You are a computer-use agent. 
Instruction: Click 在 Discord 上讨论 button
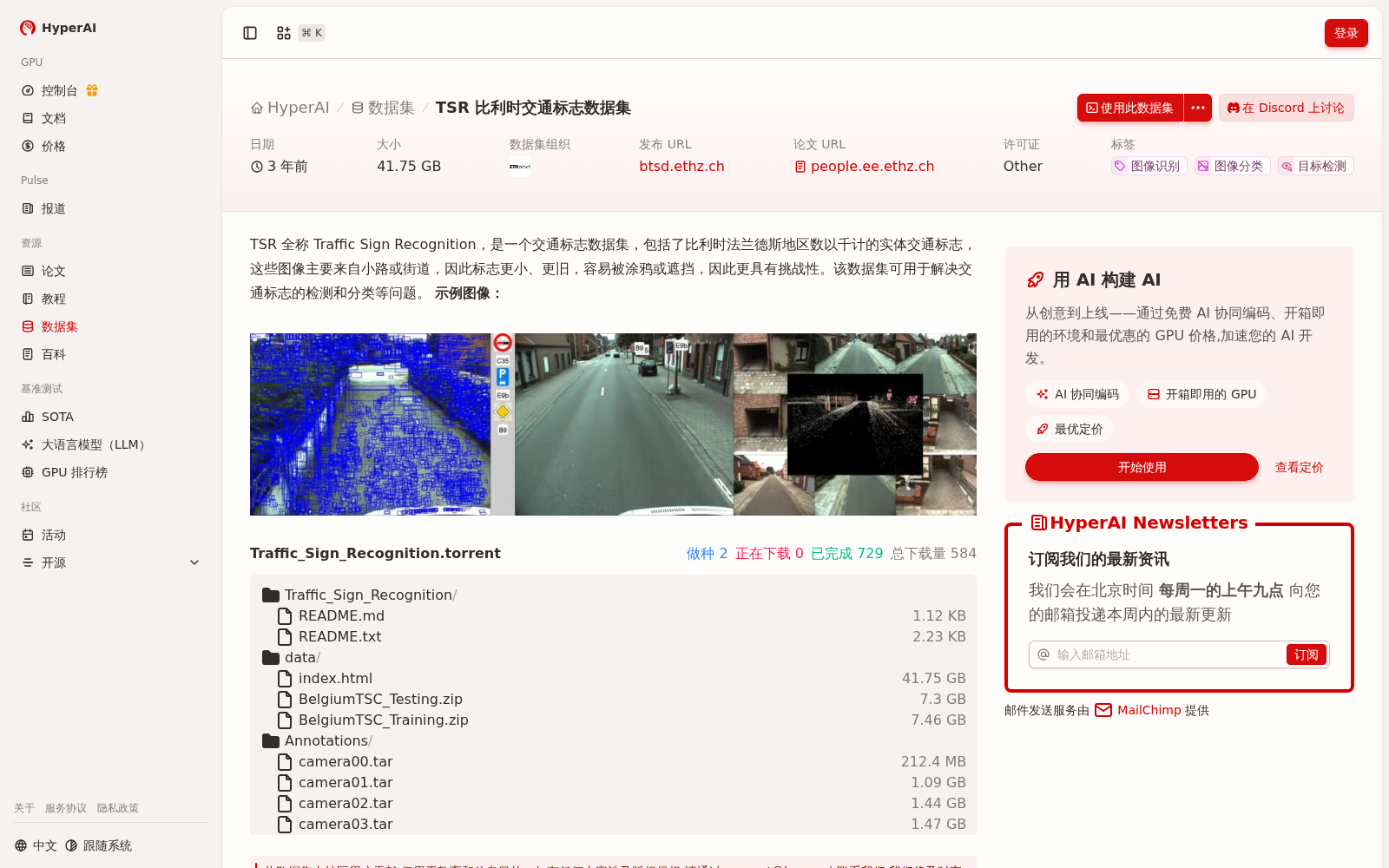point(1286,108)
